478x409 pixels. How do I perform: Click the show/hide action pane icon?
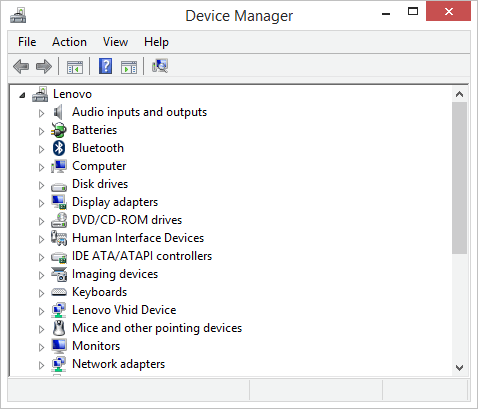129,67
